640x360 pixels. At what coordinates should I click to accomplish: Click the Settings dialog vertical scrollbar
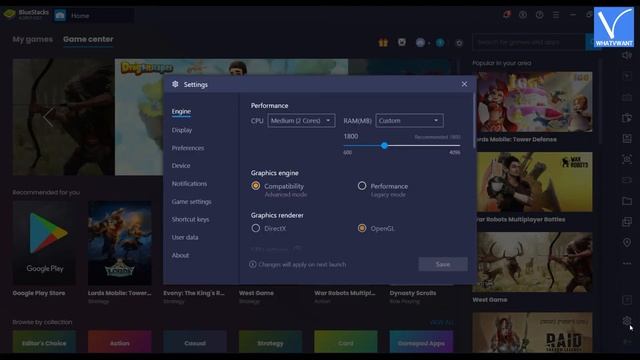[474, 120]
